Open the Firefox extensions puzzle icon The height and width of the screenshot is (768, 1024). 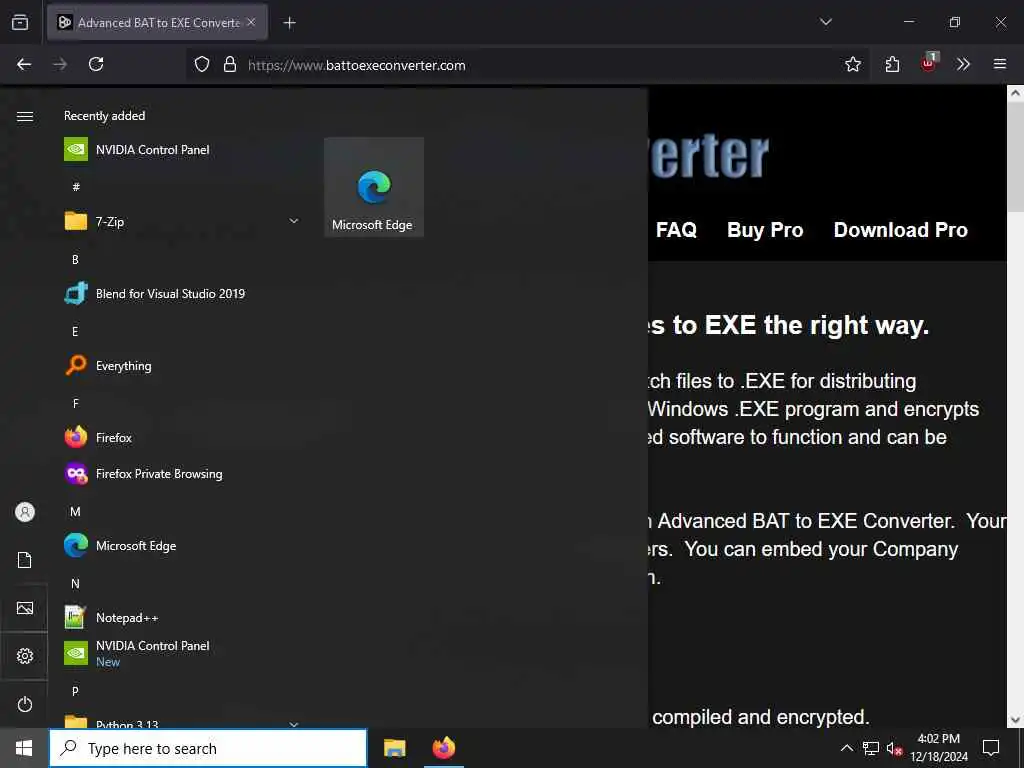pos(892,64)
